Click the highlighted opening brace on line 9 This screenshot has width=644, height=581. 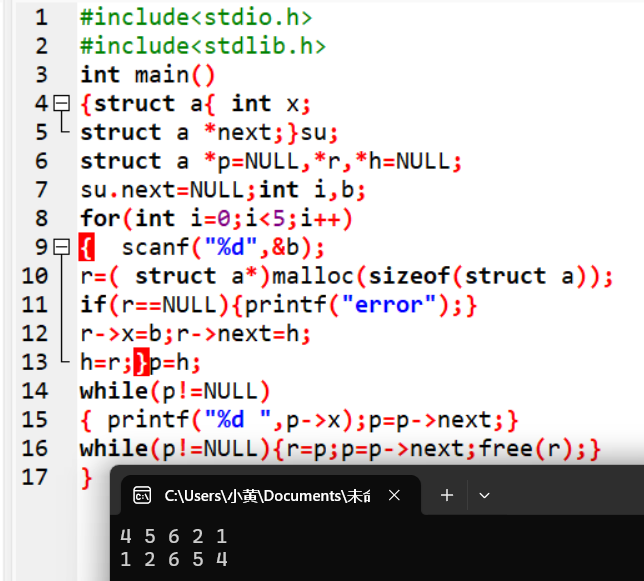pos(86,247)
